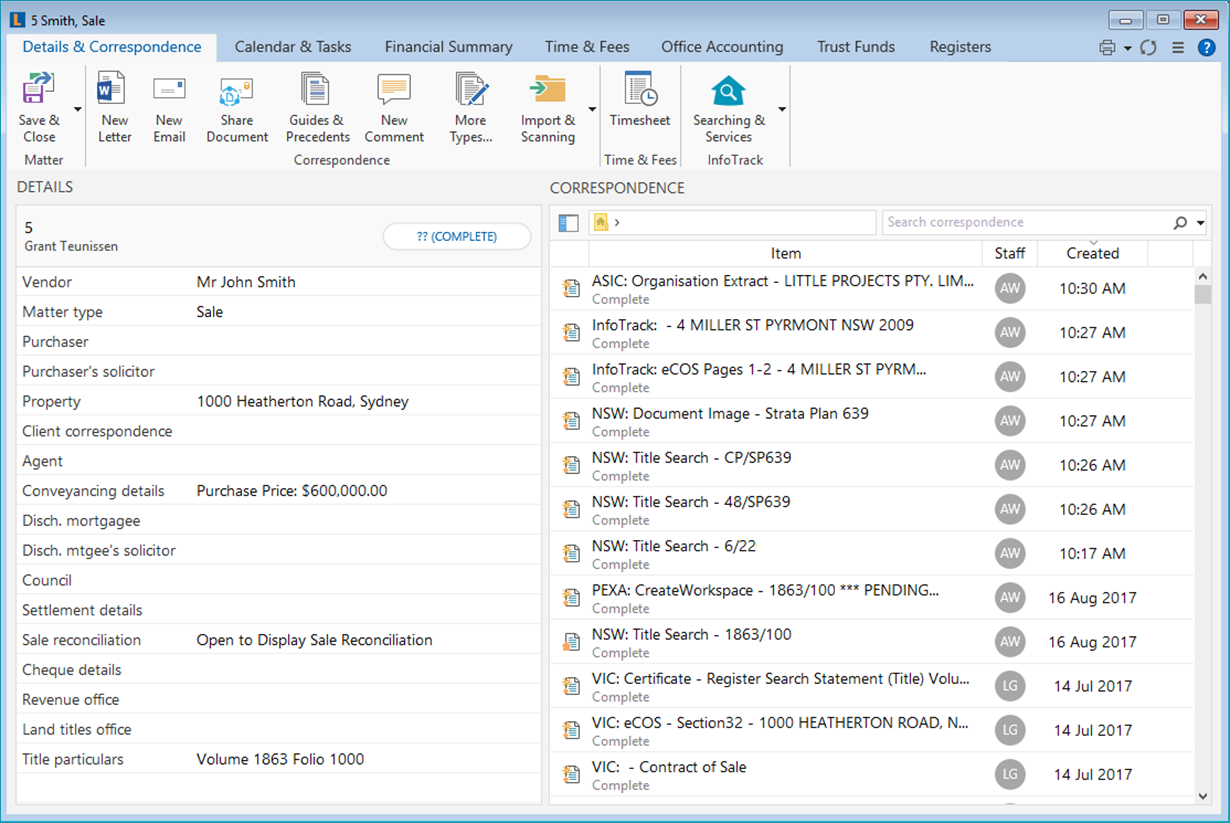
Task: Open the hamburger options menu
Action: click(1178, 48)
